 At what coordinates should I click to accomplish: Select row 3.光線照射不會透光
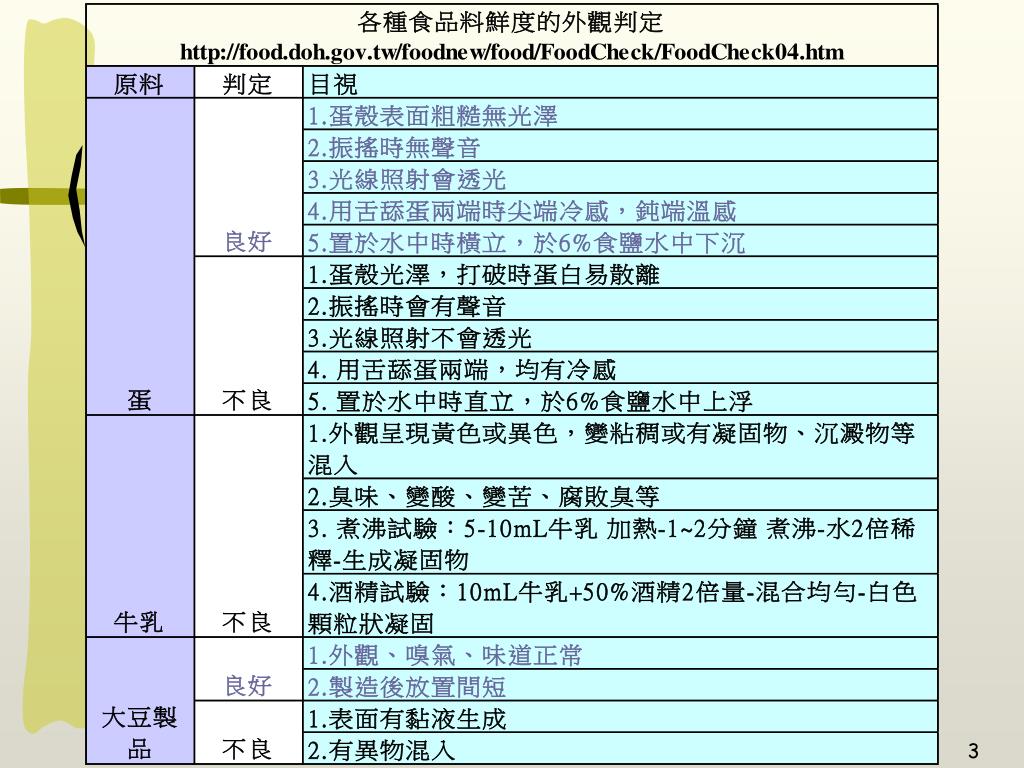pos(620,336)
